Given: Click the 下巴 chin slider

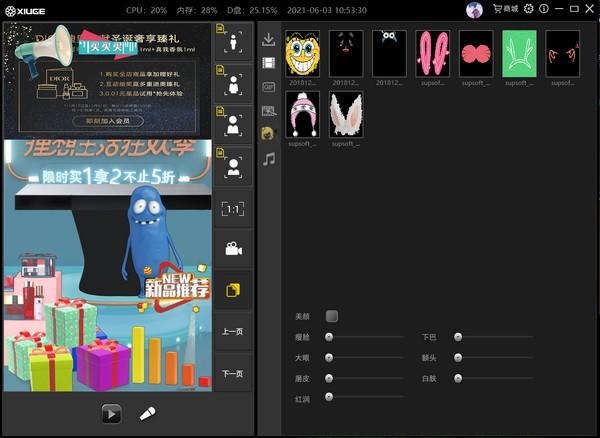Looking at the screenshot, I should [494, 337].
